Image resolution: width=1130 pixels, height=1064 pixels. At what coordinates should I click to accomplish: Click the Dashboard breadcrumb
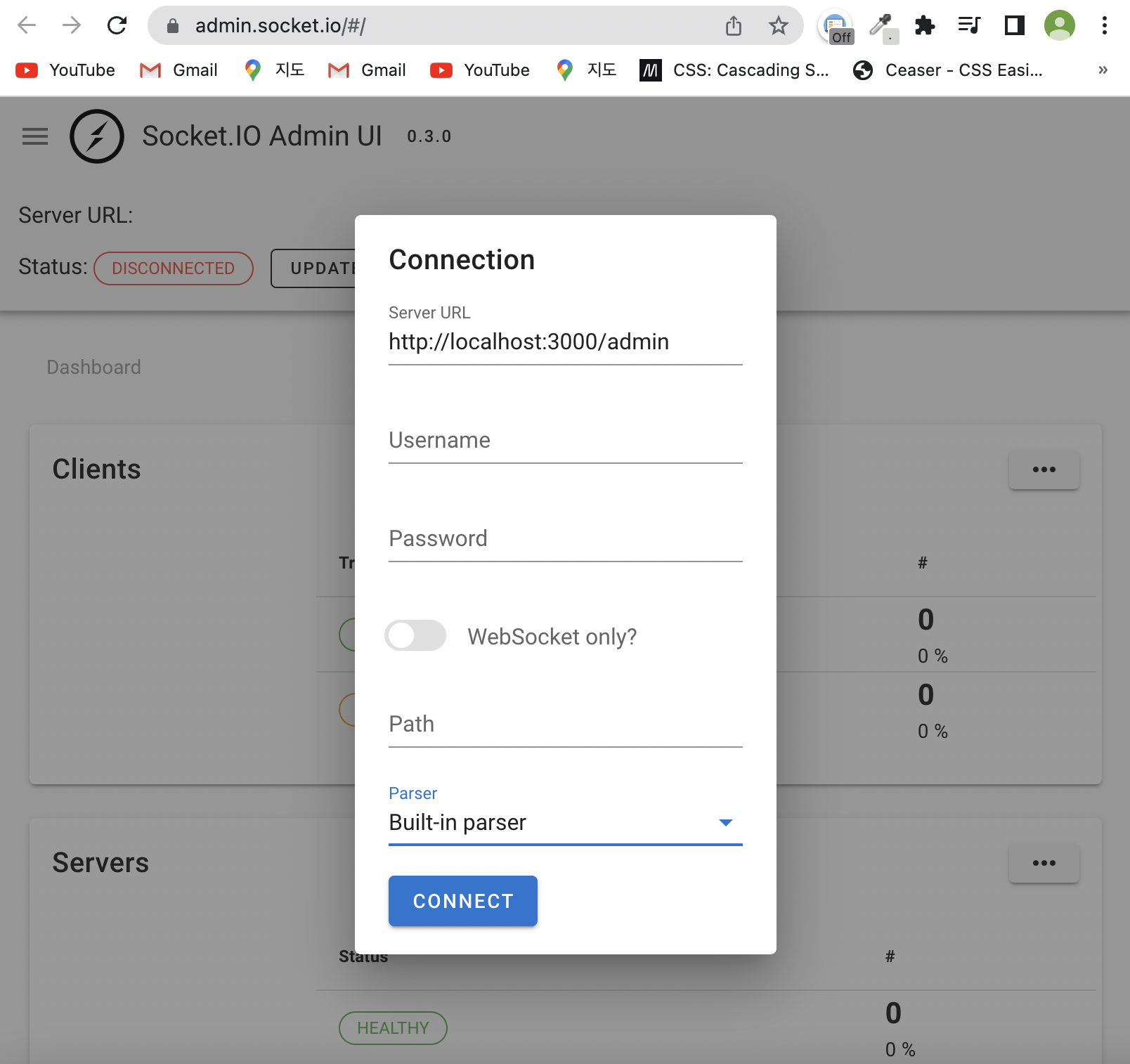[93, 368]
